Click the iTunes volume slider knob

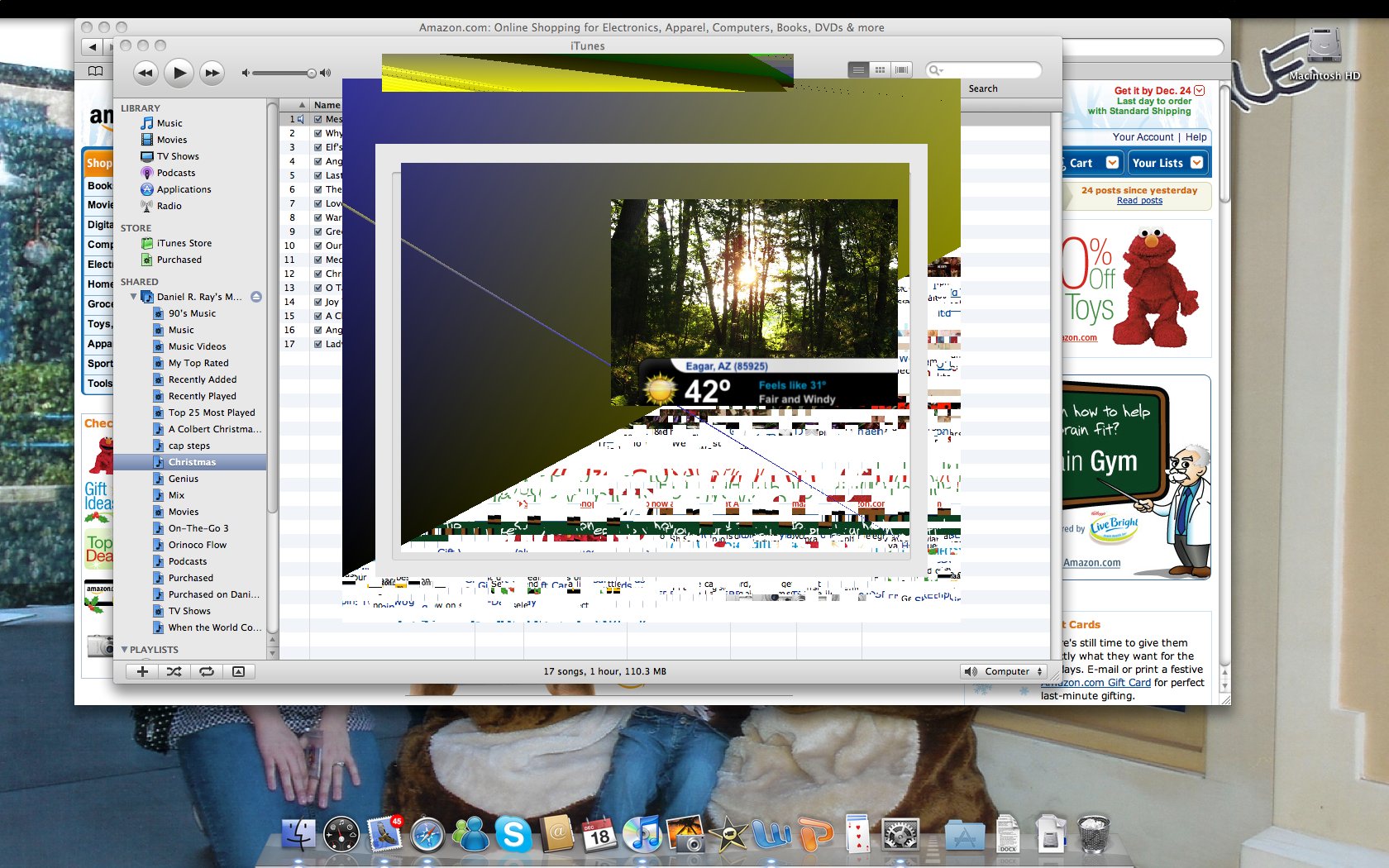click(312, 73)
